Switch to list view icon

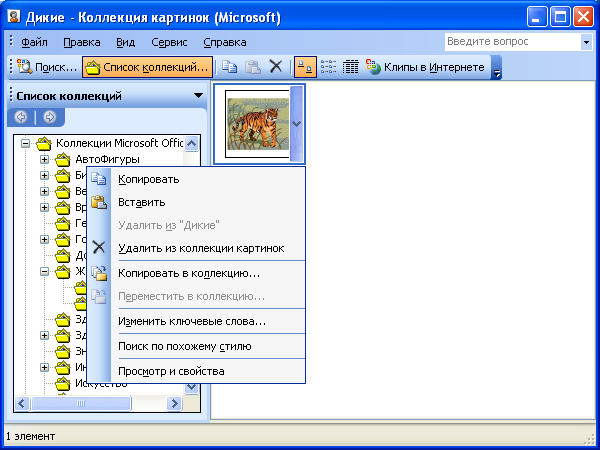pyautogui.click(x=328, y=67)
